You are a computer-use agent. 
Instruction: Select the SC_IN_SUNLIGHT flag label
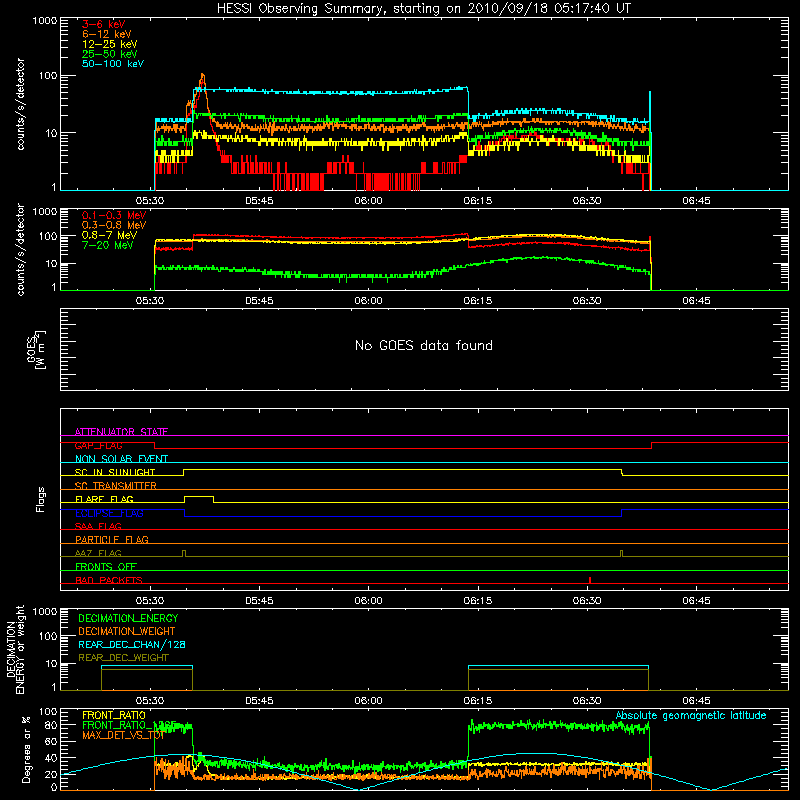tap(115, 472)
